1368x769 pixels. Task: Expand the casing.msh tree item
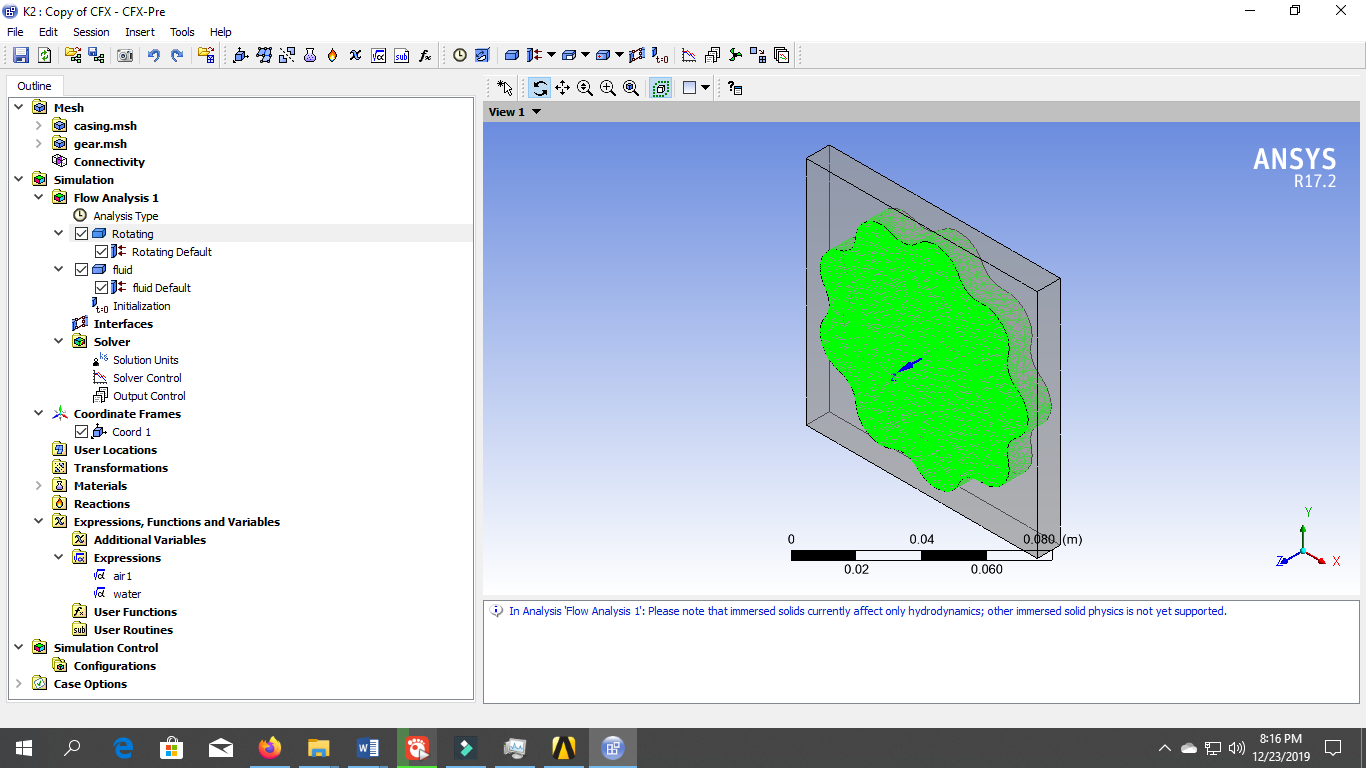click(38, 125)
